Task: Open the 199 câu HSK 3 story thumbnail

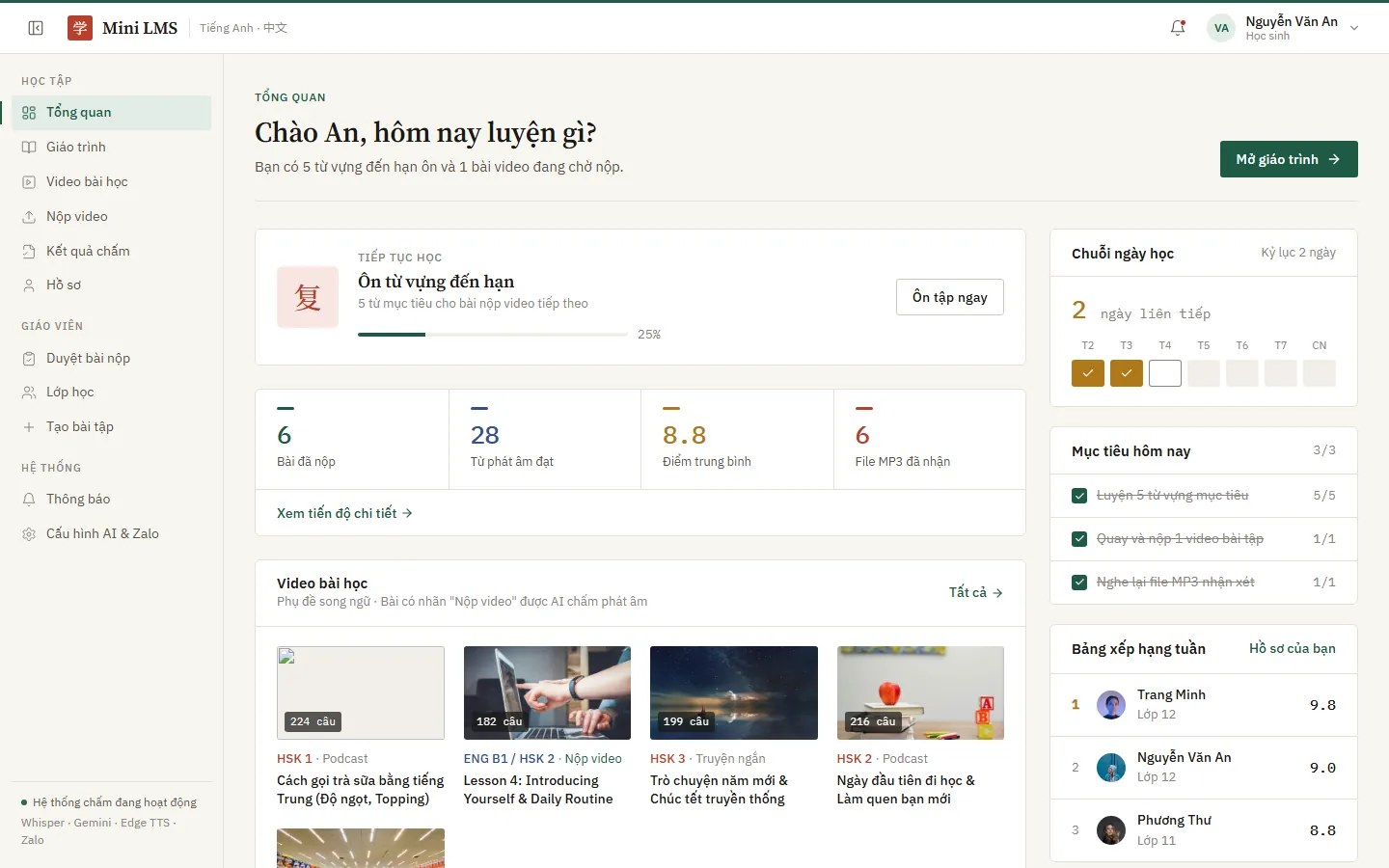Action: pyautogui.click(x=734, y=693)
